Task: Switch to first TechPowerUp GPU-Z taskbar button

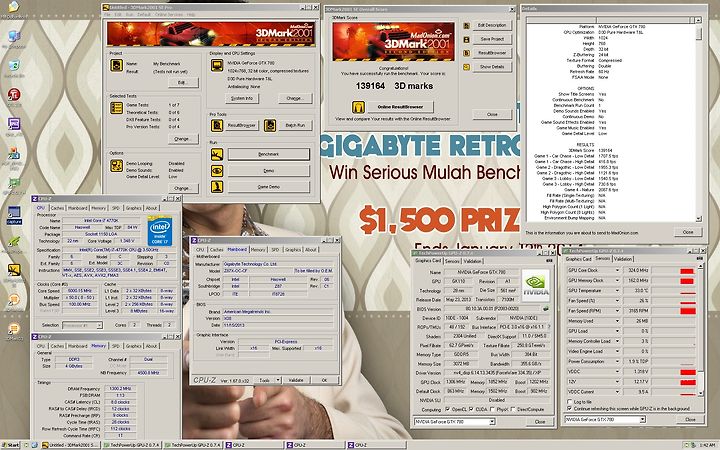Action: click(x=132, y=445)
